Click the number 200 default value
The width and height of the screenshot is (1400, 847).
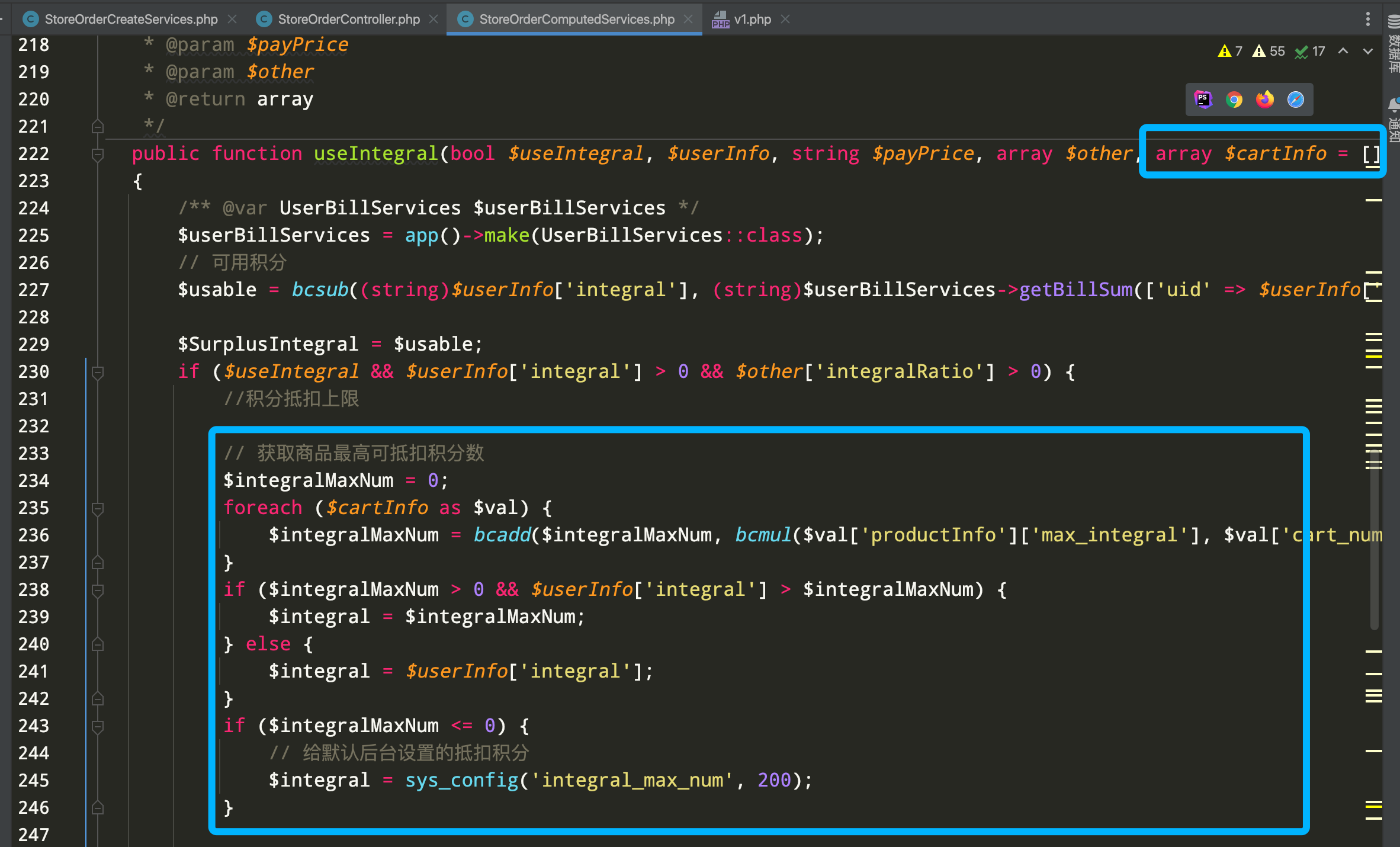click(x=775, y=780)
